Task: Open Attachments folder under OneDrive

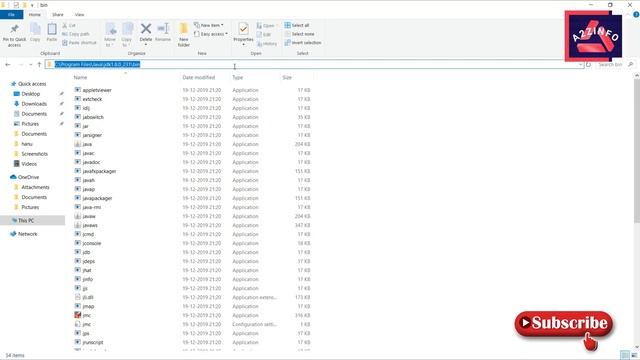Action: click(x=35, y=187)
